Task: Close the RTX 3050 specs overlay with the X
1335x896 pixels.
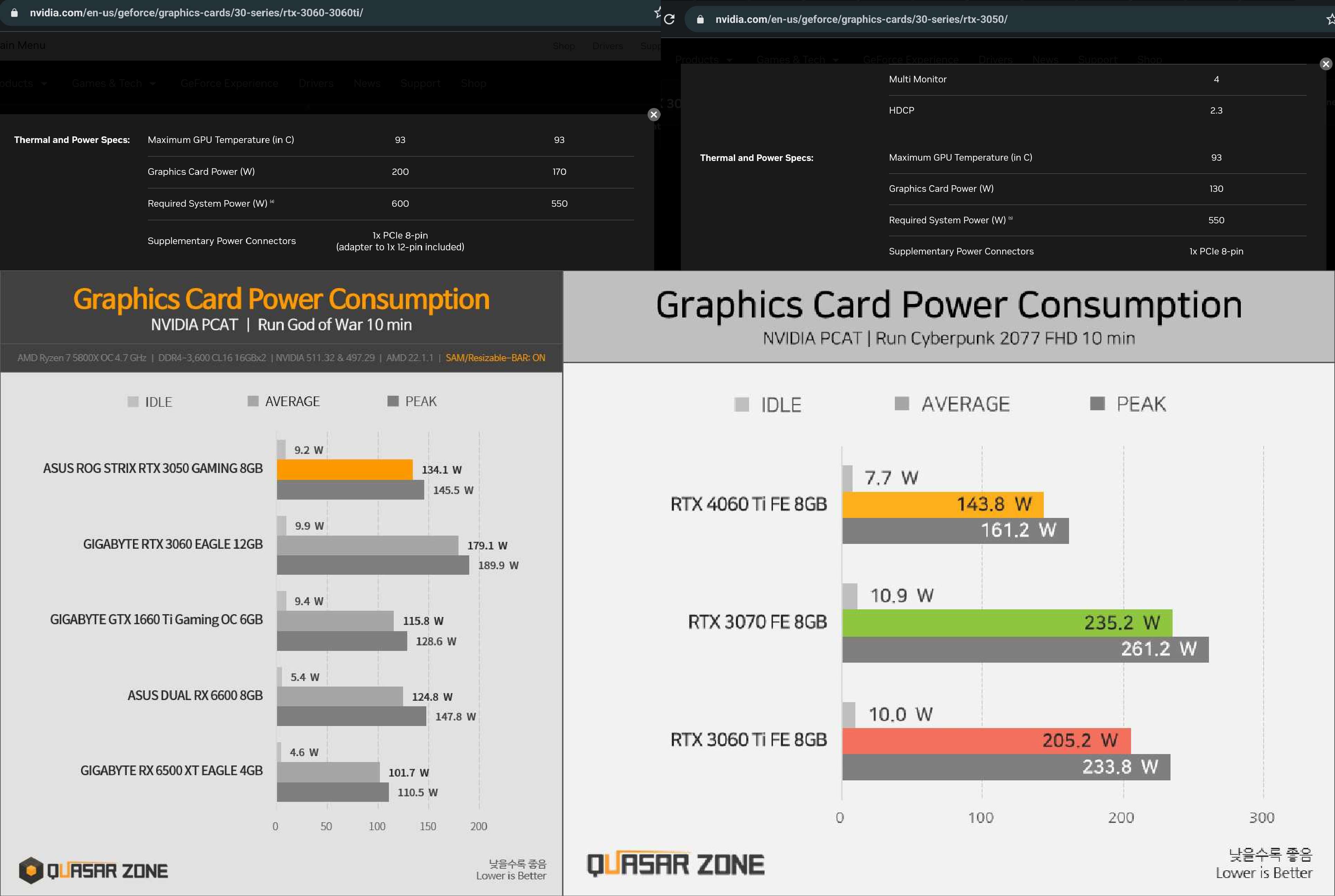Action: (x=1326, y=64)
